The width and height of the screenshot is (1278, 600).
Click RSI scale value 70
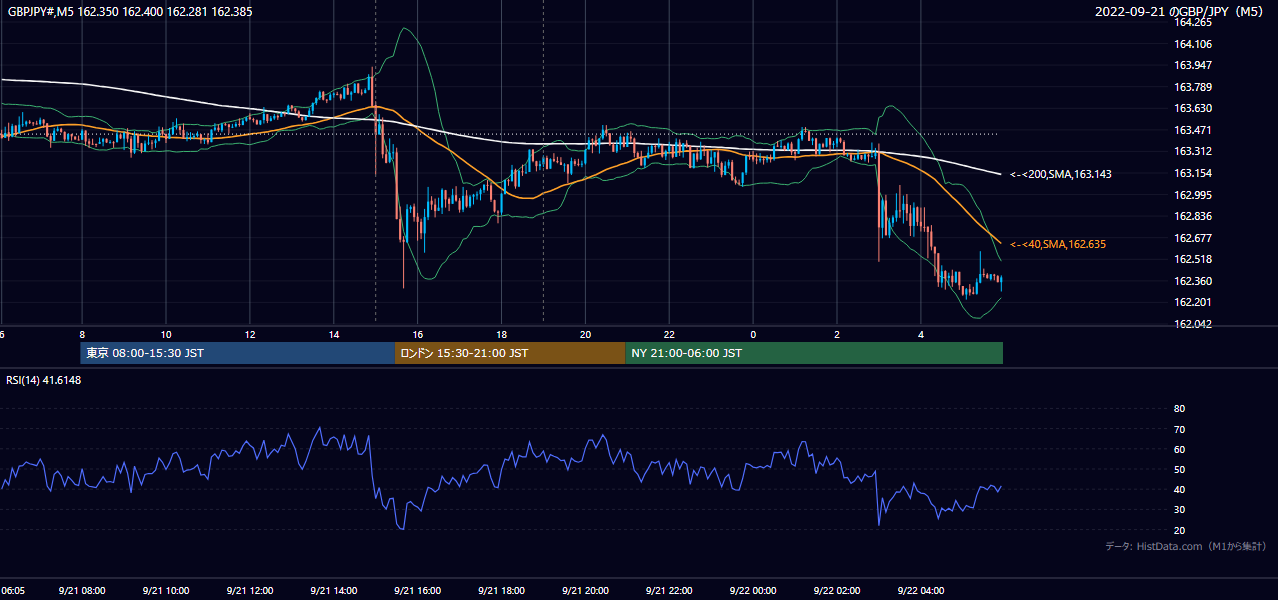(x=1179, y=429)
